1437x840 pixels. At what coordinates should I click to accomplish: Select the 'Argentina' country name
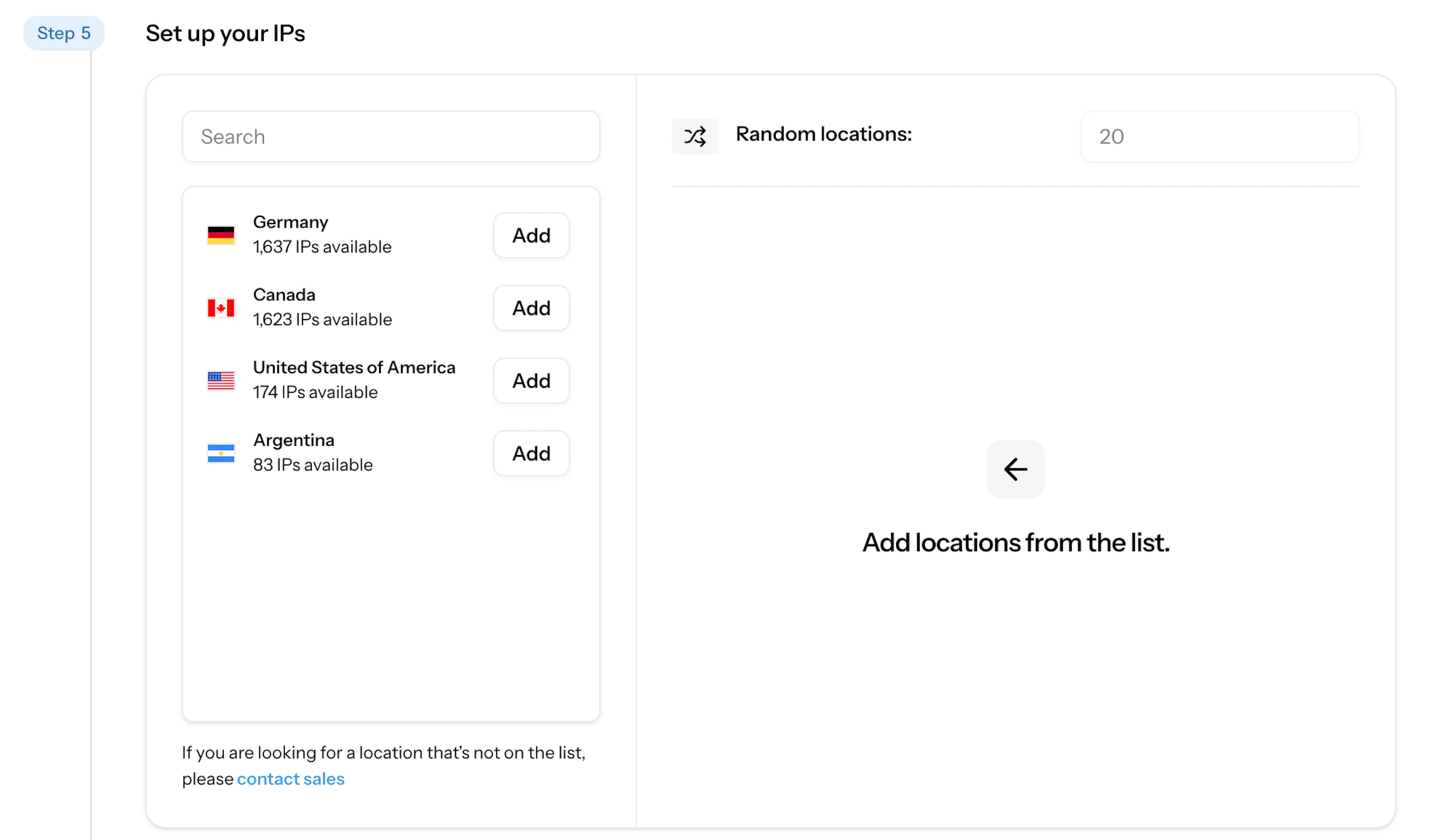[294, 441]
